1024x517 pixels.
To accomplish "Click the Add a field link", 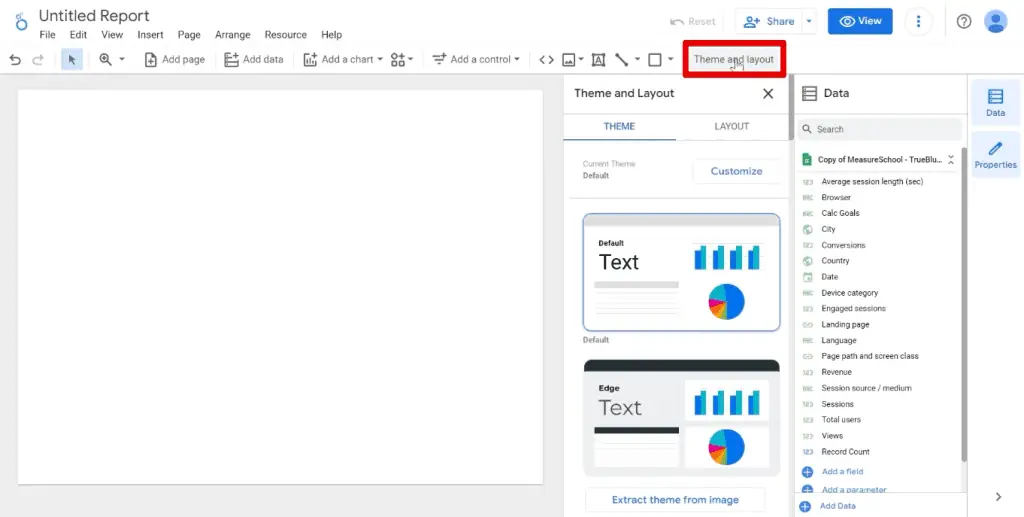I will point(842,471).
